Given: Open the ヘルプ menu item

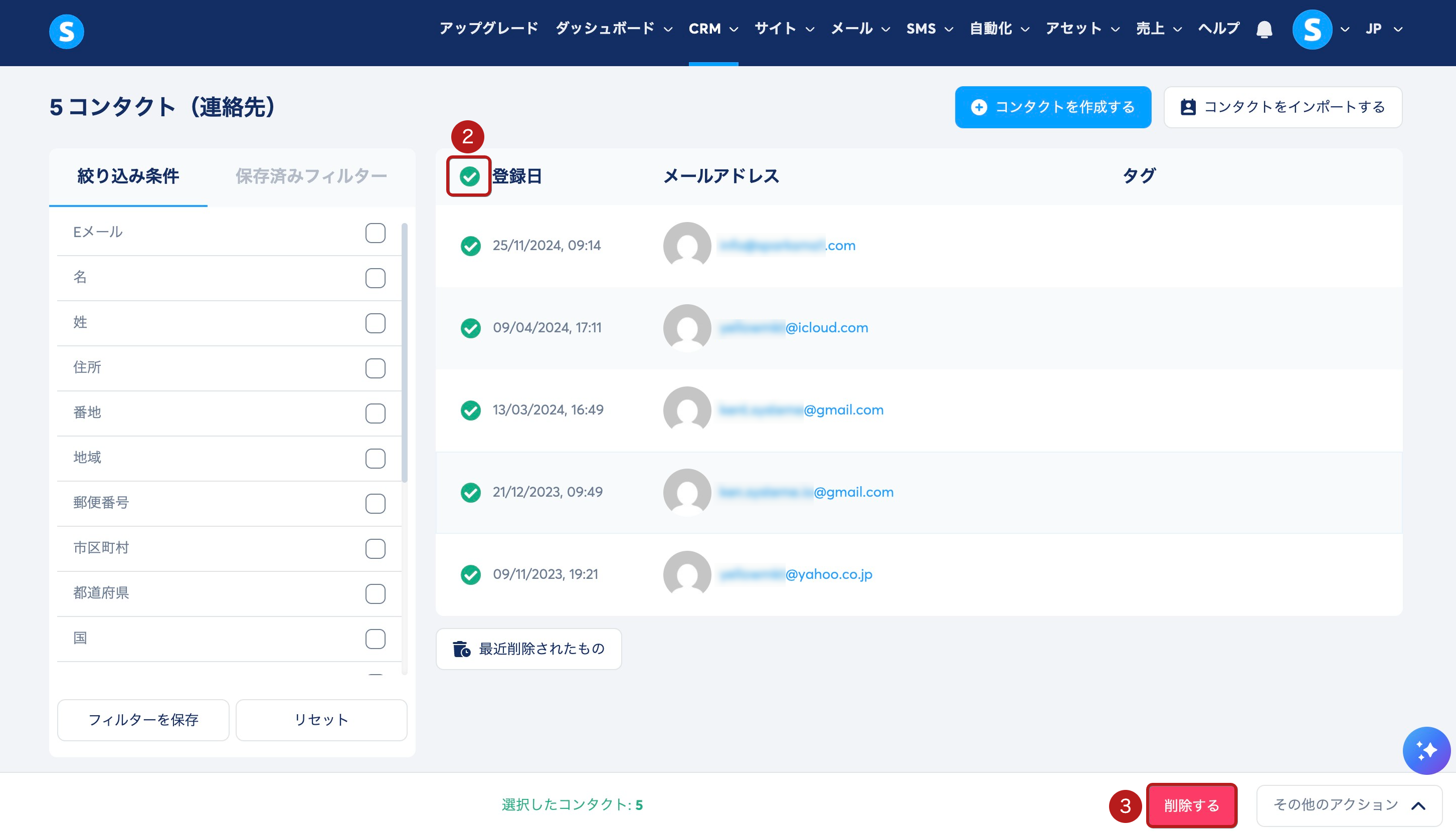Looking at the screenshot, I should (x=1218, y=29).
